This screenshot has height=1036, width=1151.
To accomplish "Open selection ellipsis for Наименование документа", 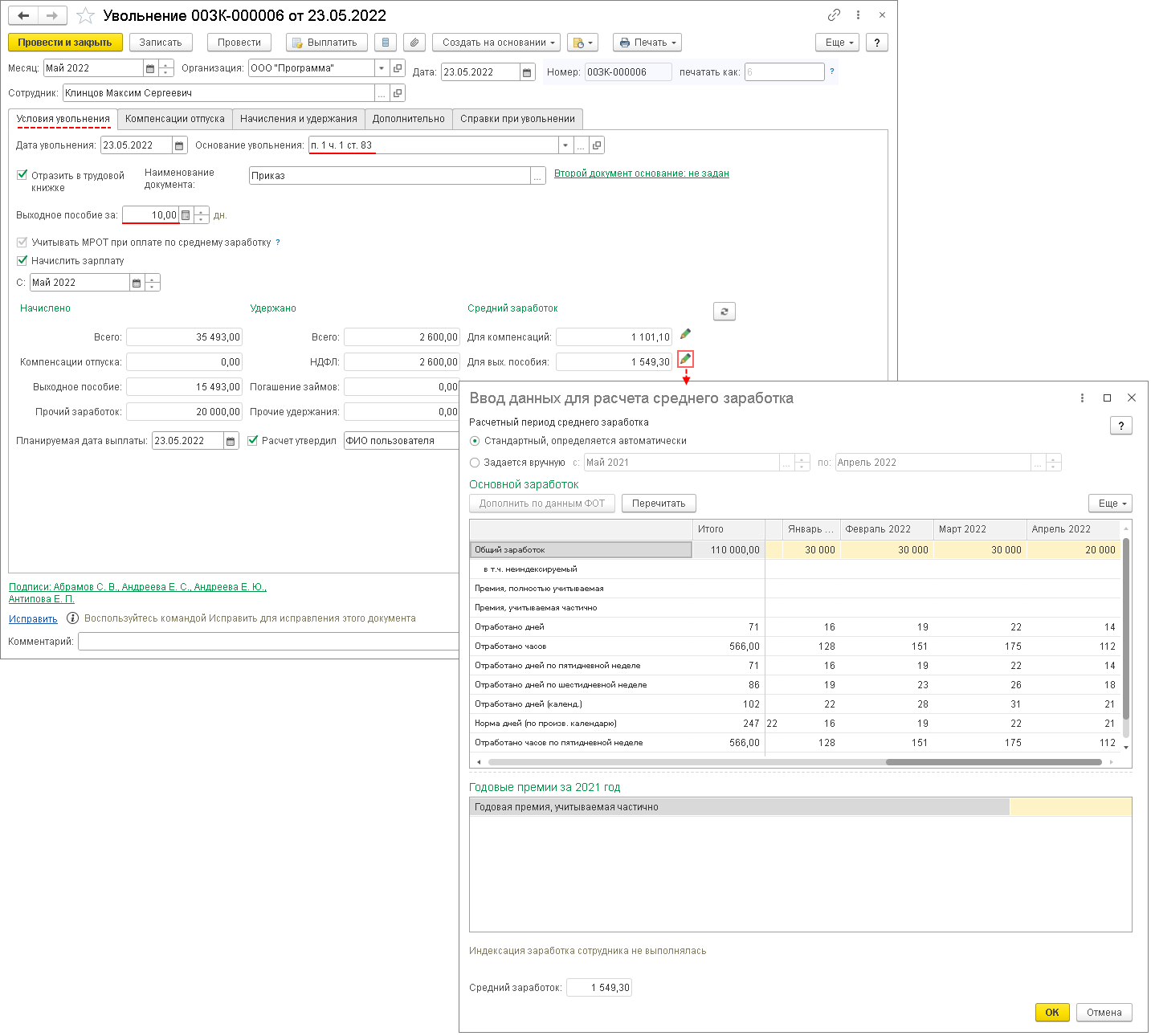I will point(537,176).
